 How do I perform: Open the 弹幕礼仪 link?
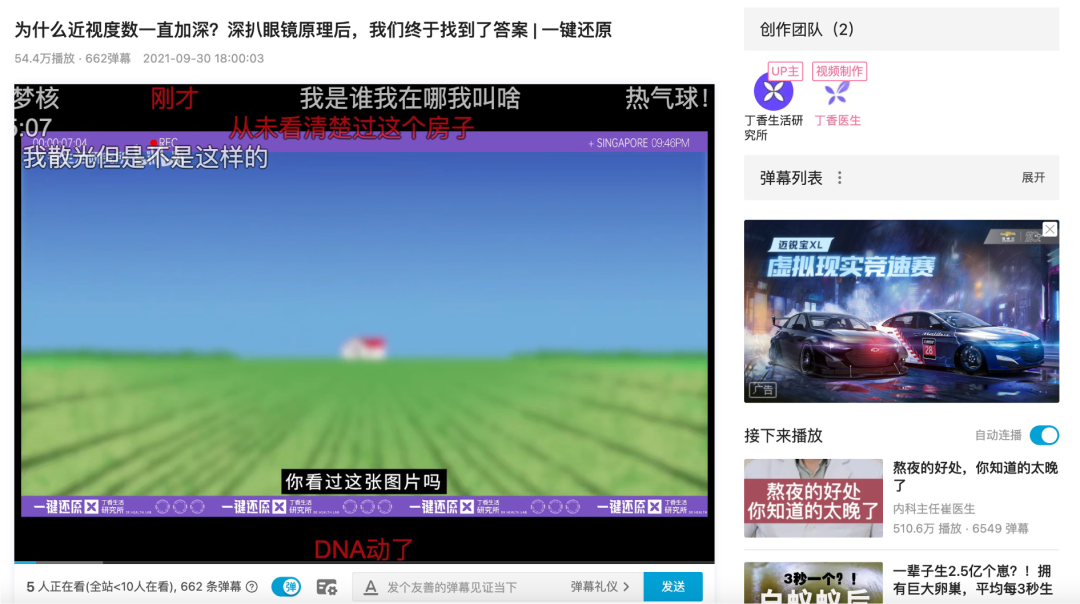coord(599,587)
